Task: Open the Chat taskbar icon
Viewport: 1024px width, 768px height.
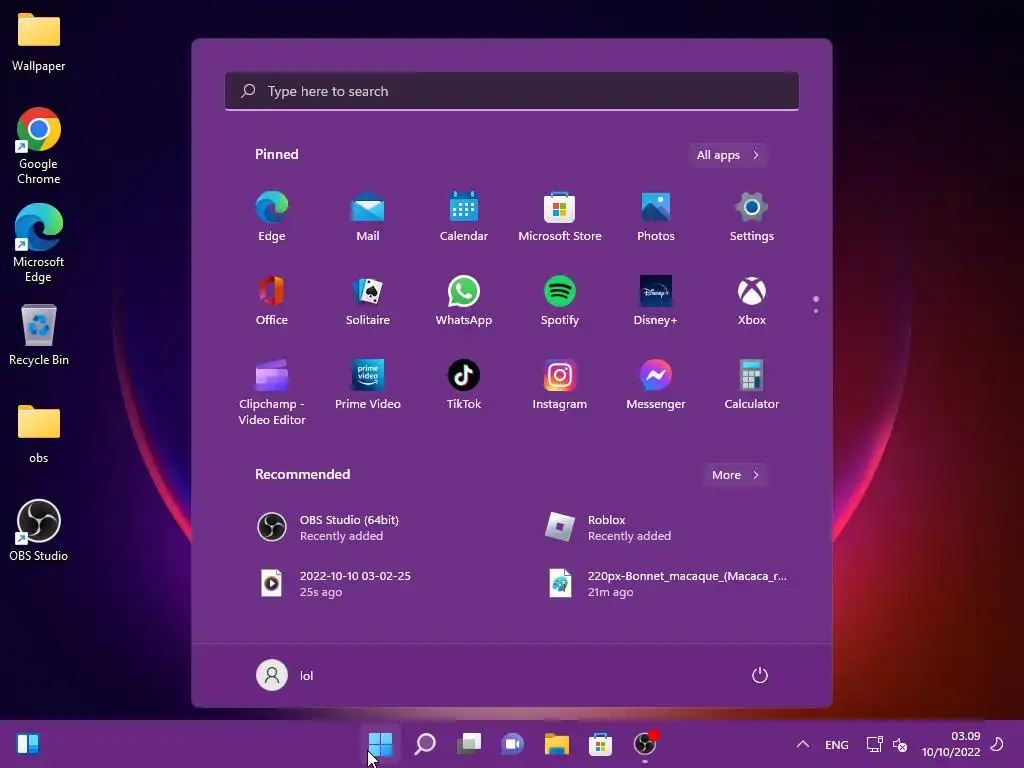Action: [x=513, y=743]
